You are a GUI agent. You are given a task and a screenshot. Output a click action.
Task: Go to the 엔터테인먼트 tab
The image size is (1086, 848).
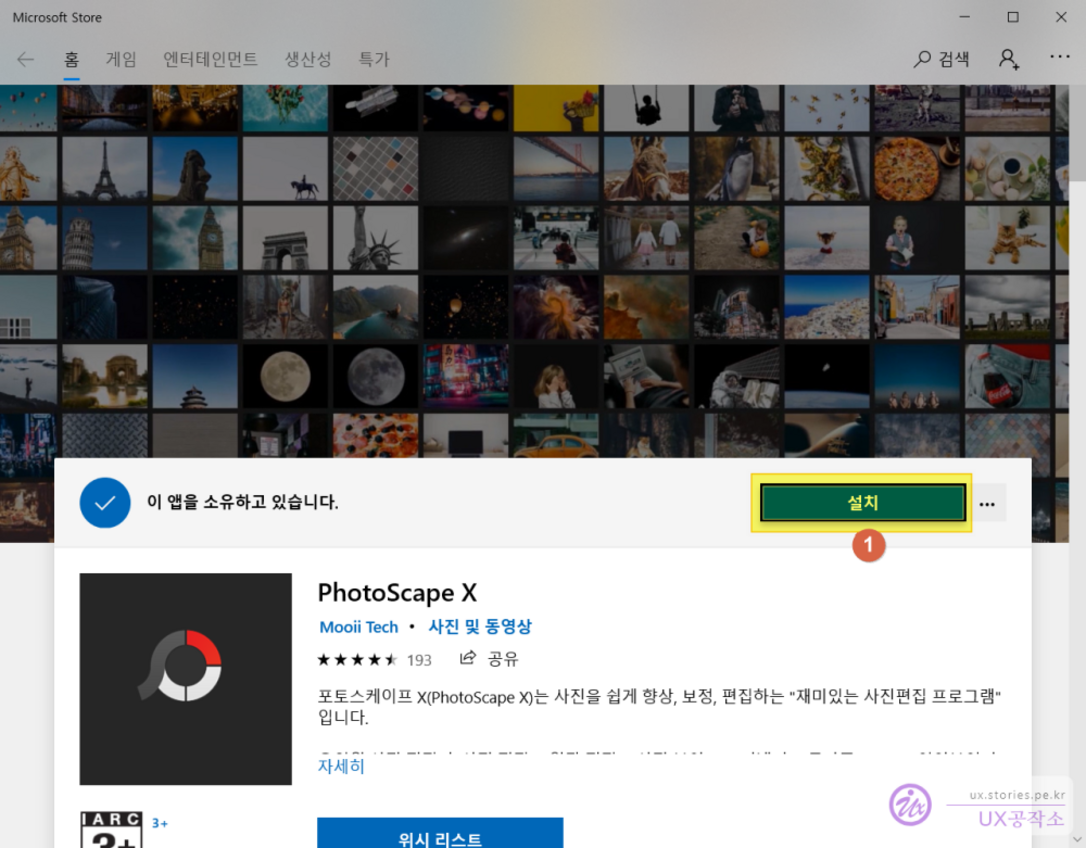210,59
